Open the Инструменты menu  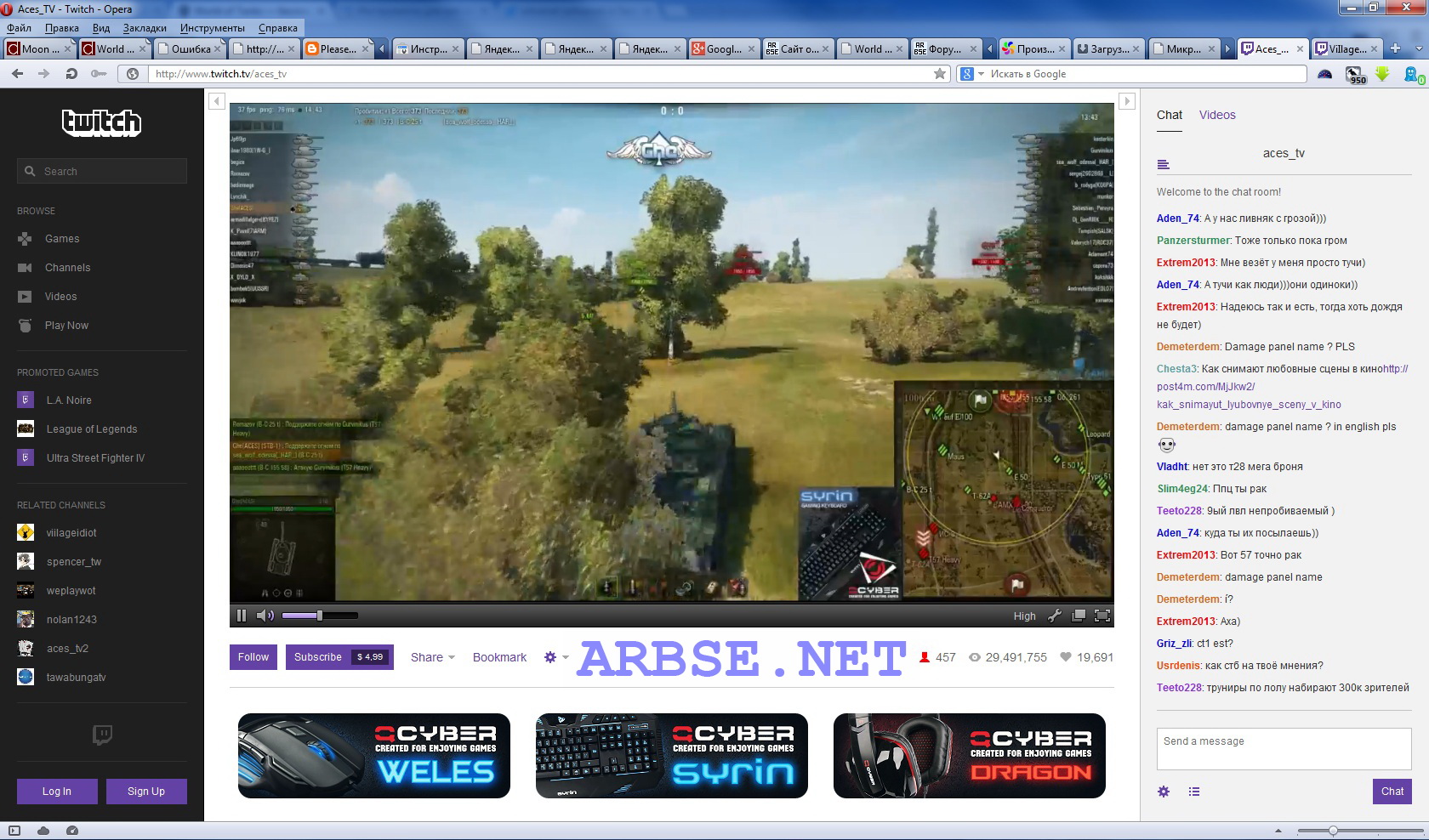[x=213, y=28]
